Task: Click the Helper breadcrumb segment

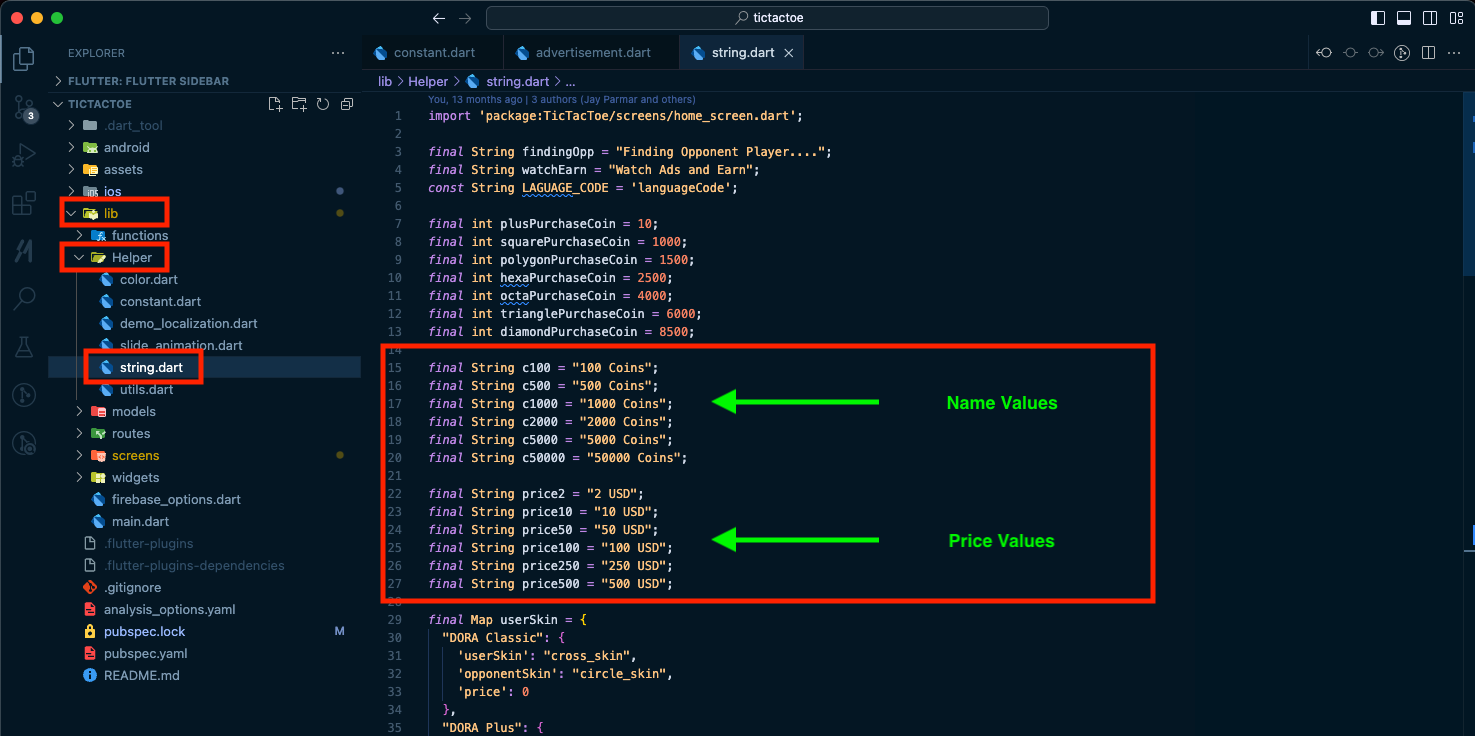Action: click(x=428, y=82)
